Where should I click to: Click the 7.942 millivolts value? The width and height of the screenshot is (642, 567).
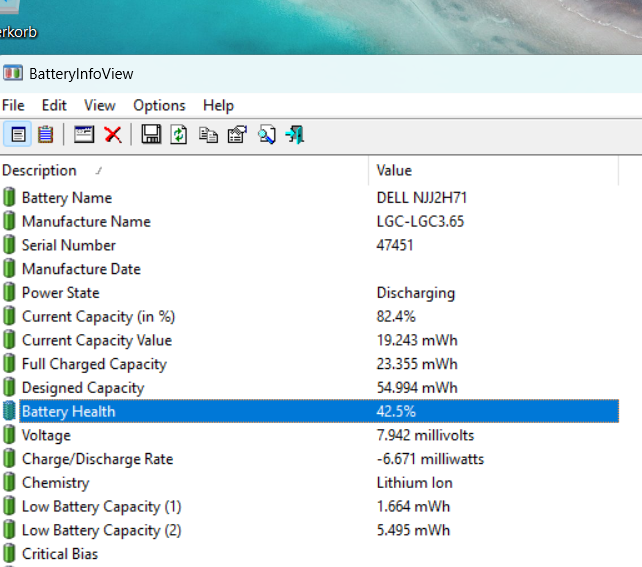click(x=425, y=435)
